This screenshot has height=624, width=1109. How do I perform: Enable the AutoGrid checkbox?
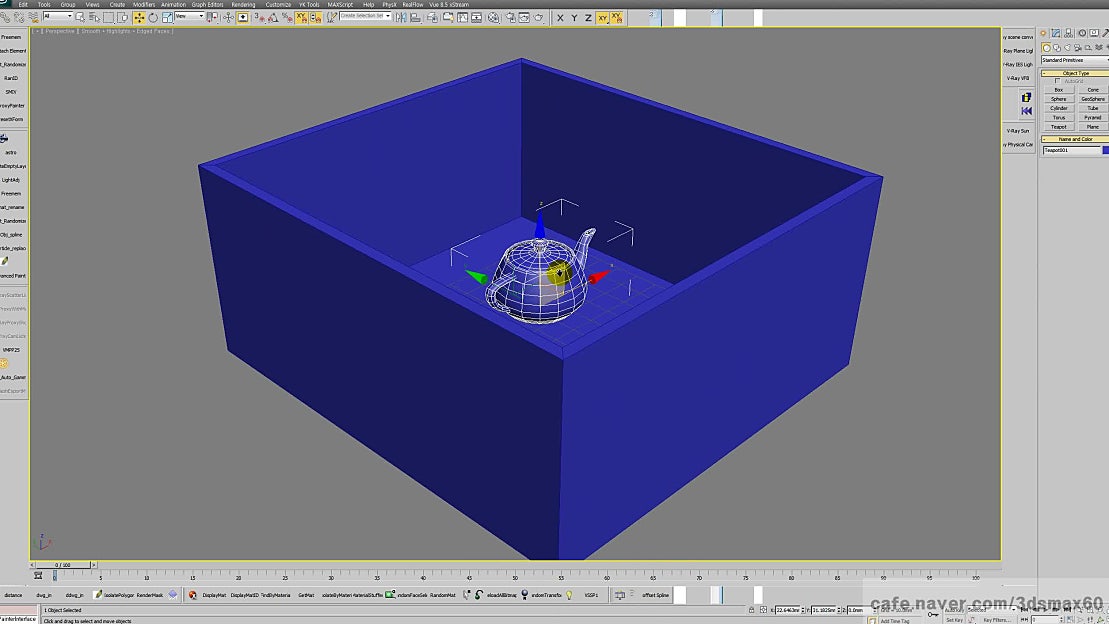(x=1057, y=81)
